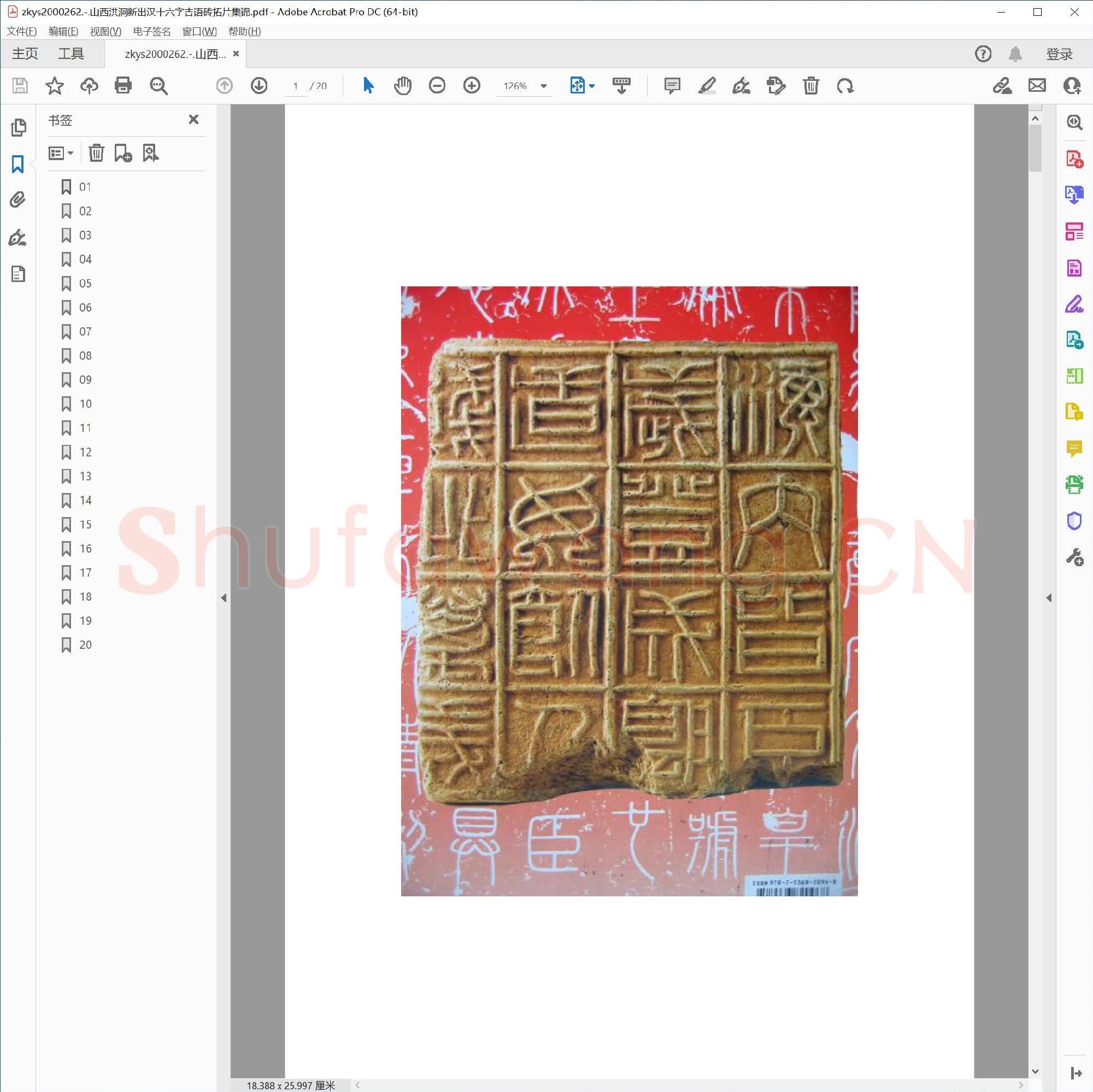The height and width of the screenshot is (1092, 1093).
Task: Select bookmark 05 in the list
Action: [x=85, y=284]
